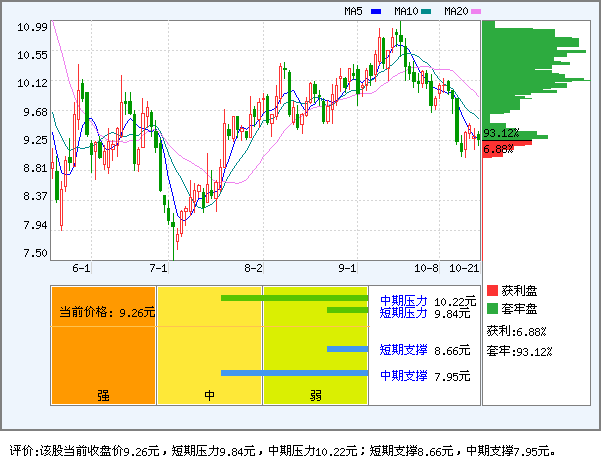Viewport: 601px width, 456px height.
Task: Open the 短期压力 link
Action: [x=403, y=313]
